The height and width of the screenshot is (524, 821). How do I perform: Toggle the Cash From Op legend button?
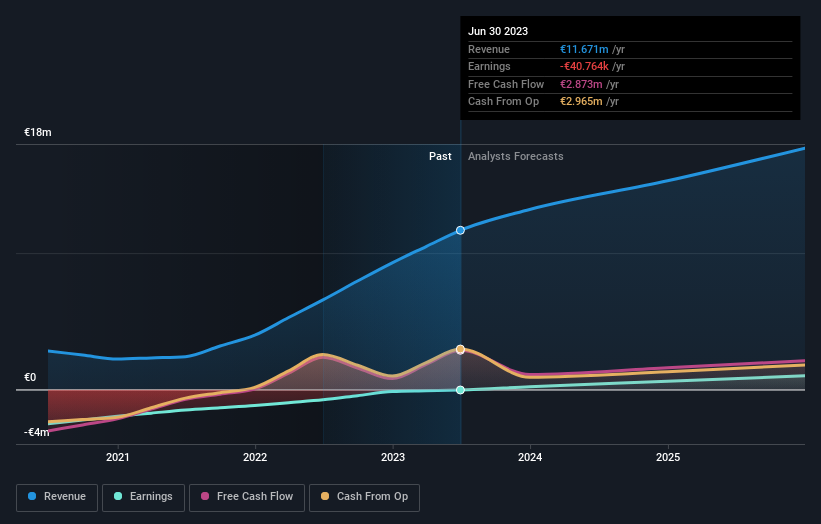point(364,497)
